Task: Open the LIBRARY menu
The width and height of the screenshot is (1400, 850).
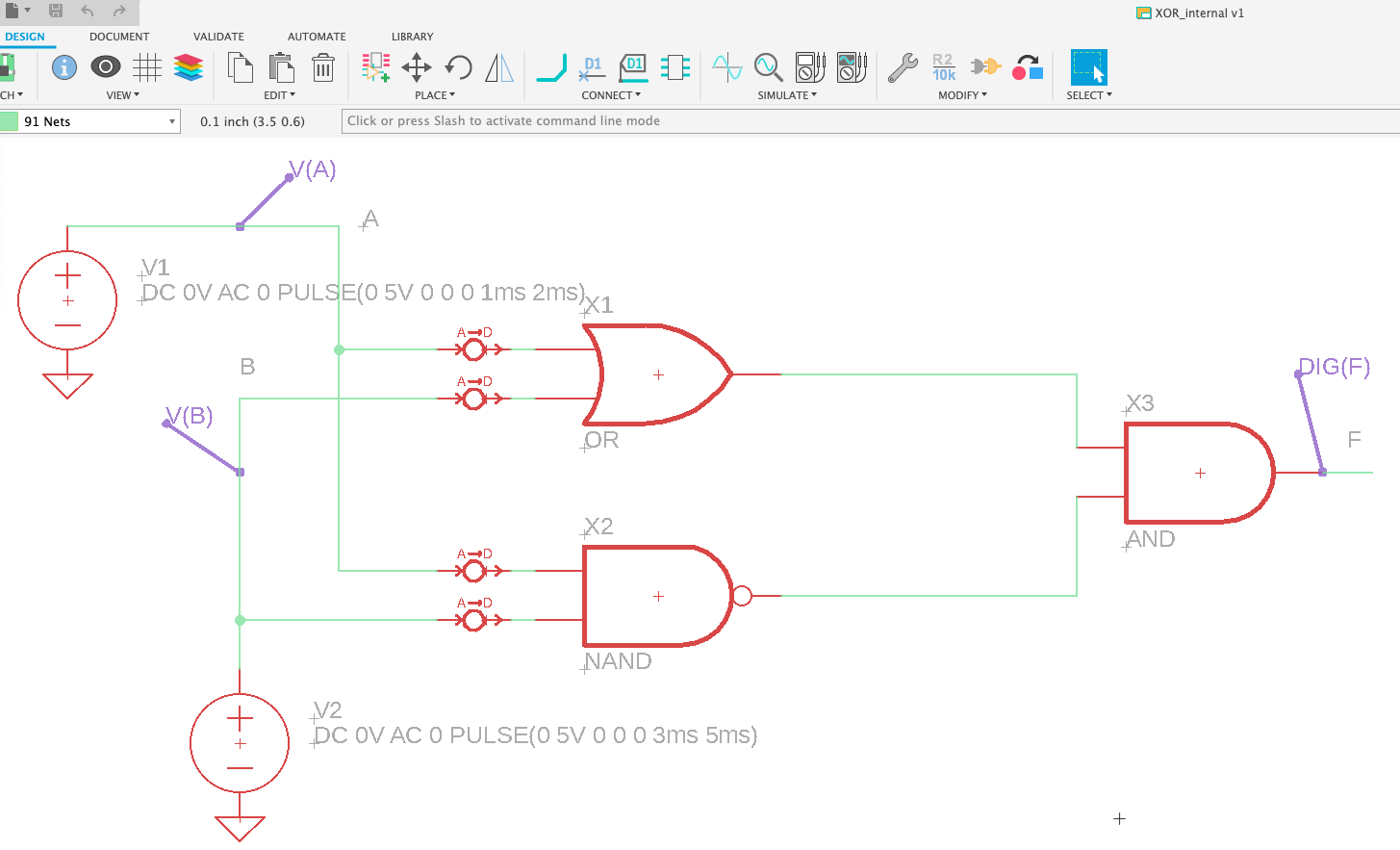Action: click(x=412, y=37)
